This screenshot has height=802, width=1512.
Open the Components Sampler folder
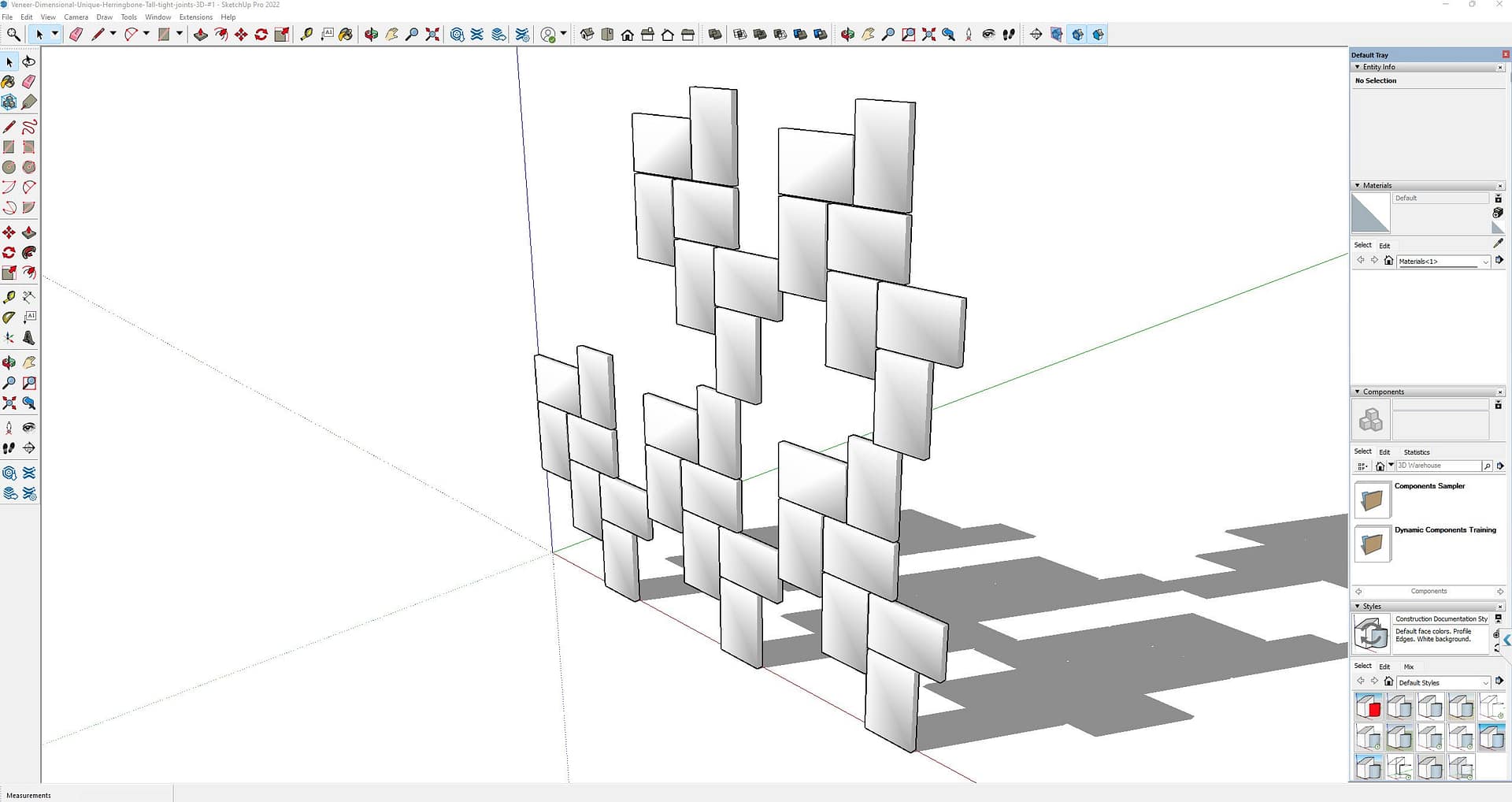click(x=1372, y=499)
